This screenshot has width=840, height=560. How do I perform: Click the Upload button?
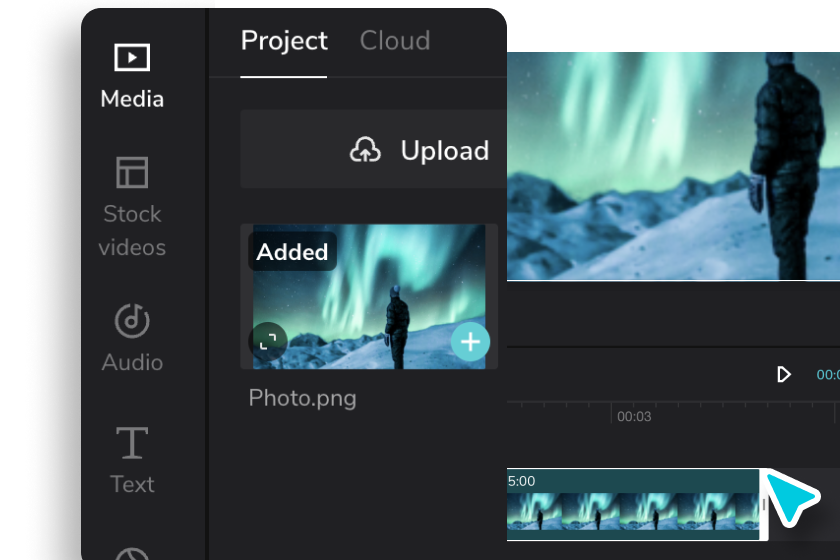(373, 150)
